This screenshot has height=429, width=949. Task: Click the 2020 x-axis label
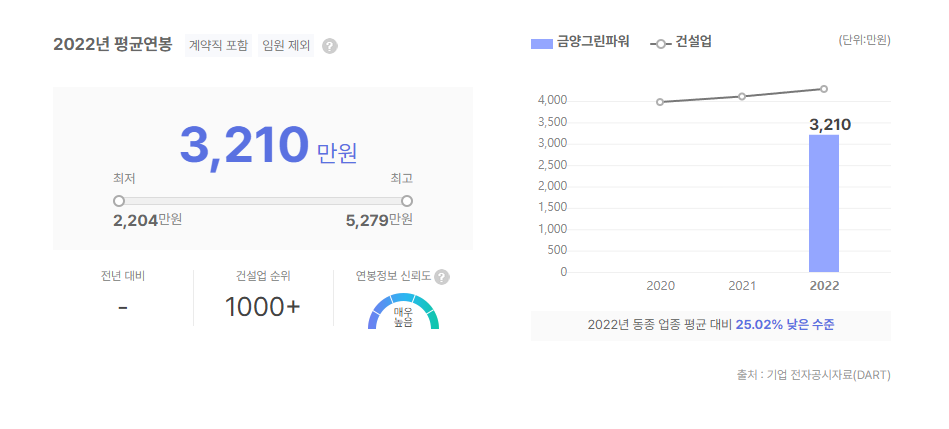660,286
